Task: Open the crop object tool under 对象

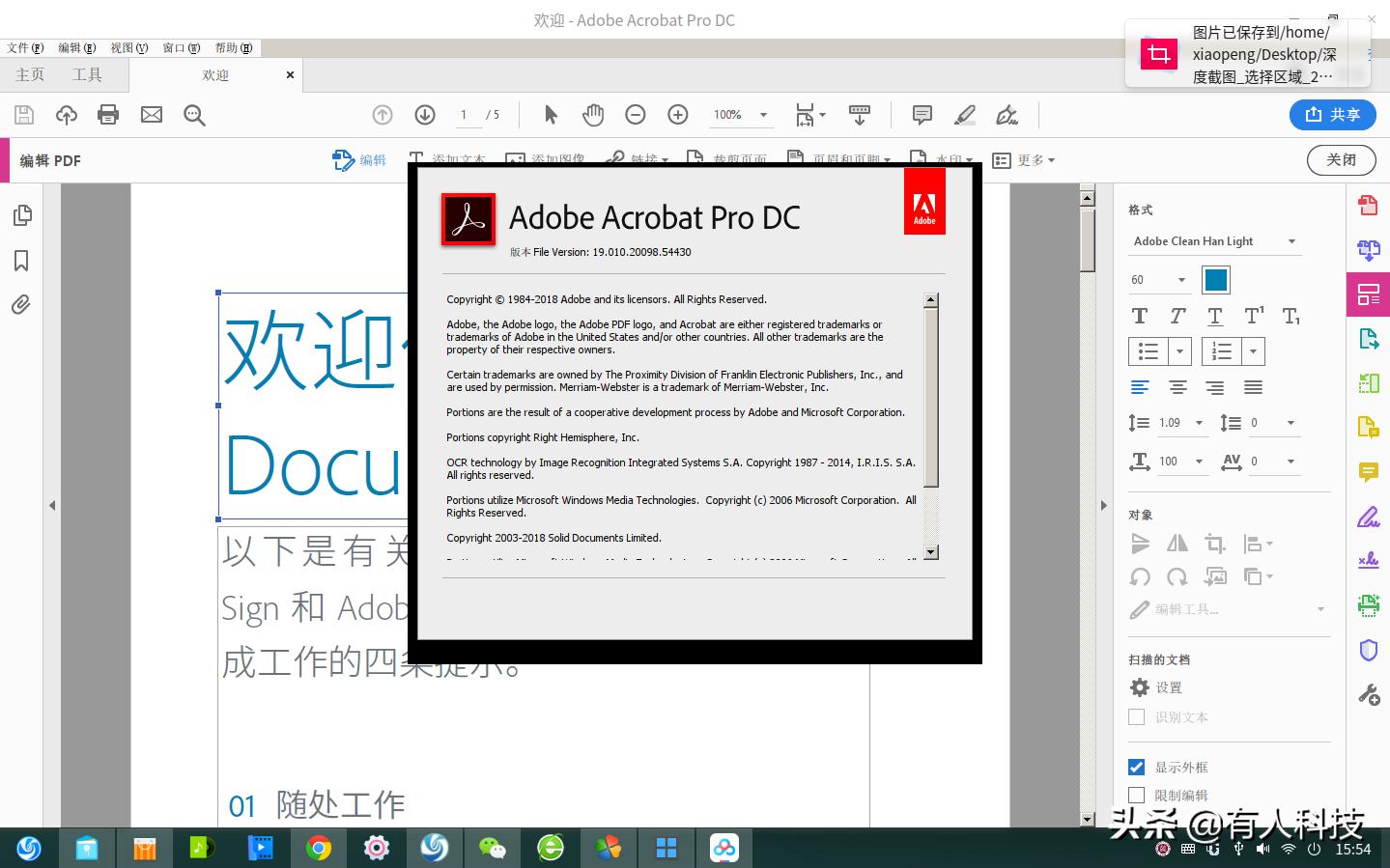Action: click(1214, 543)
